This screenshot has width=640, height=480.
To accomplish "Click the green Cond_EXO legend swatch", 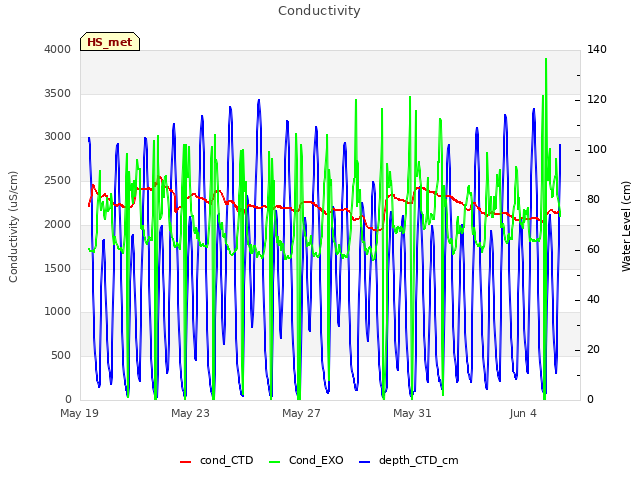I will pos(275,462).
